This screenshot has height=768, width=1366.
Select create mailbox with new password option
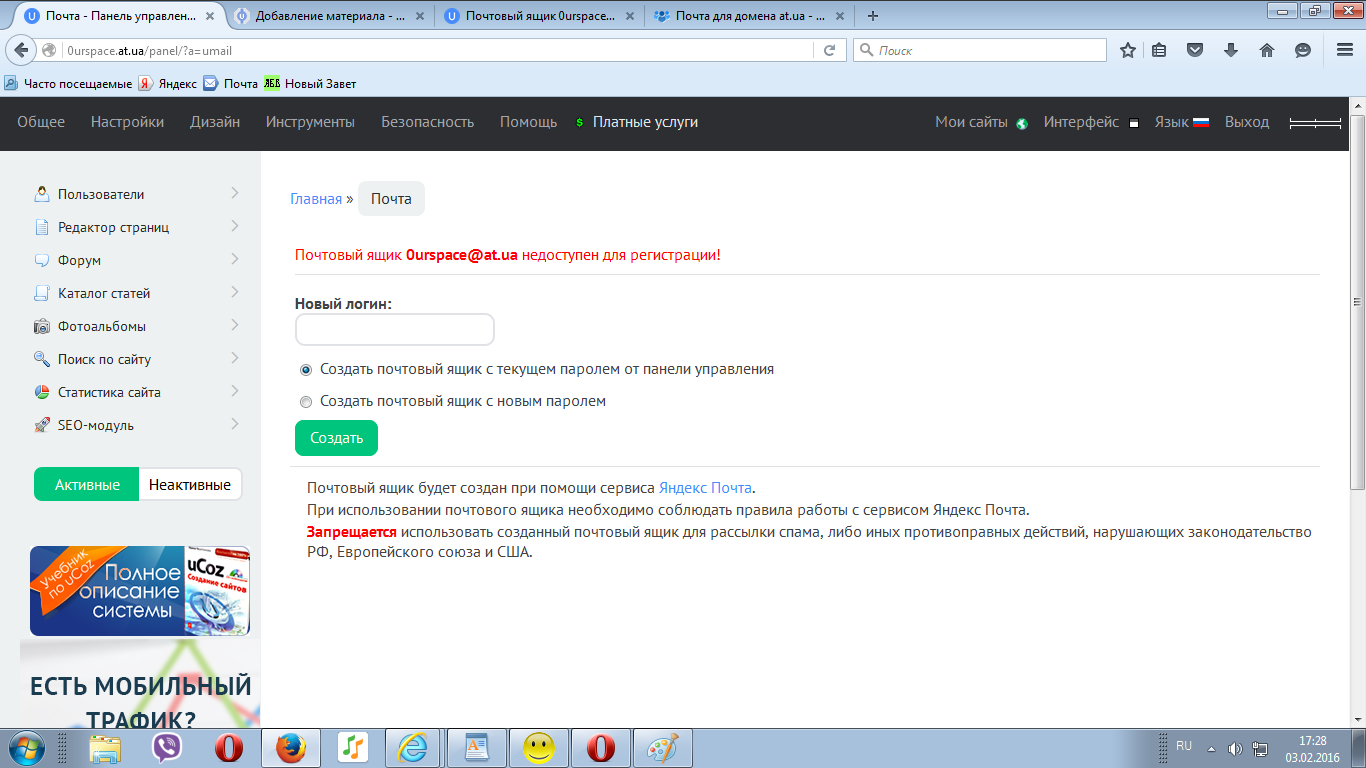point(306,402)
